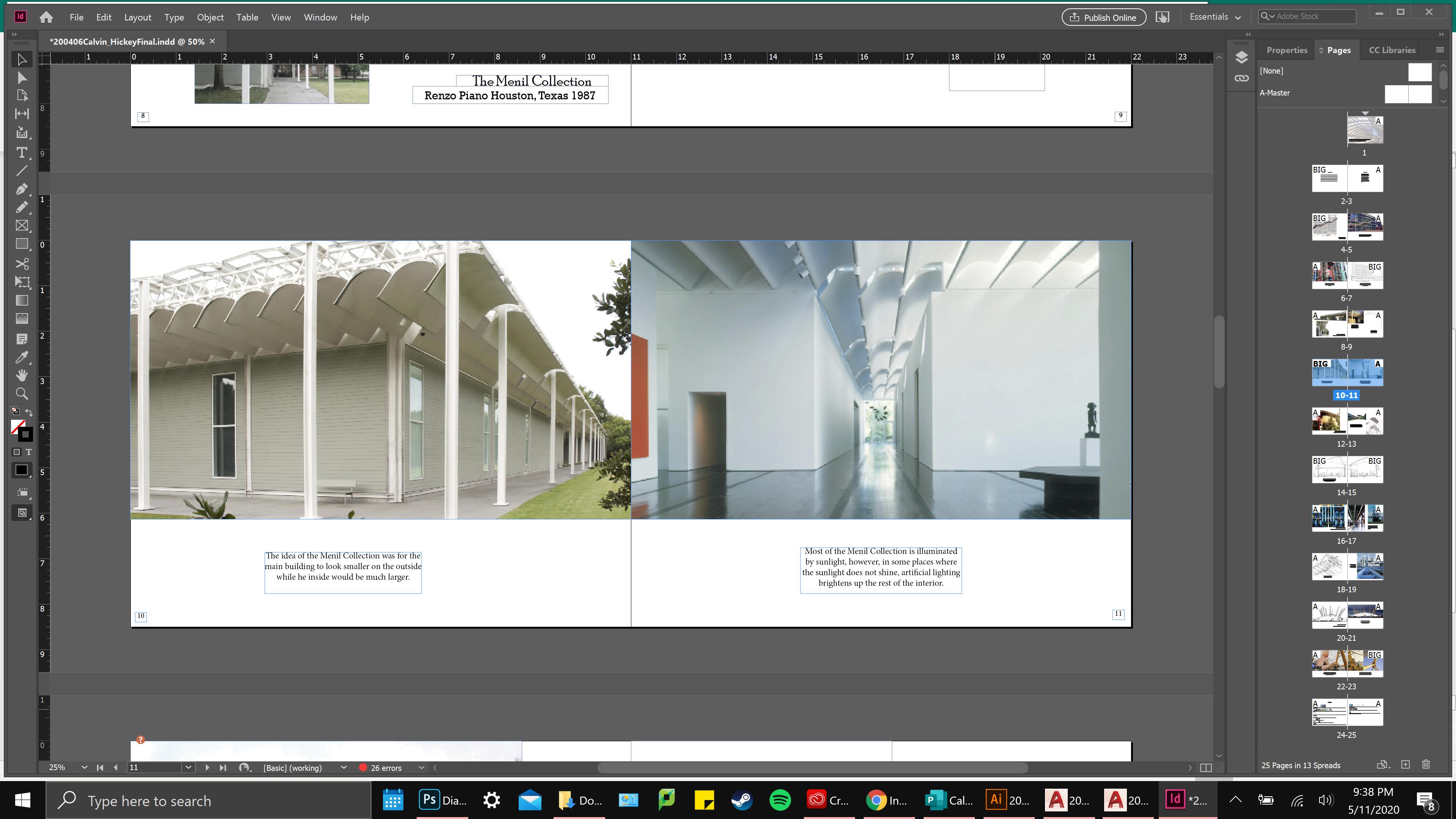Image resolution: width=1456 pixels, height=819 pixels.
Task: Delete selected pages trash icon
Action: coord(1426,765)
